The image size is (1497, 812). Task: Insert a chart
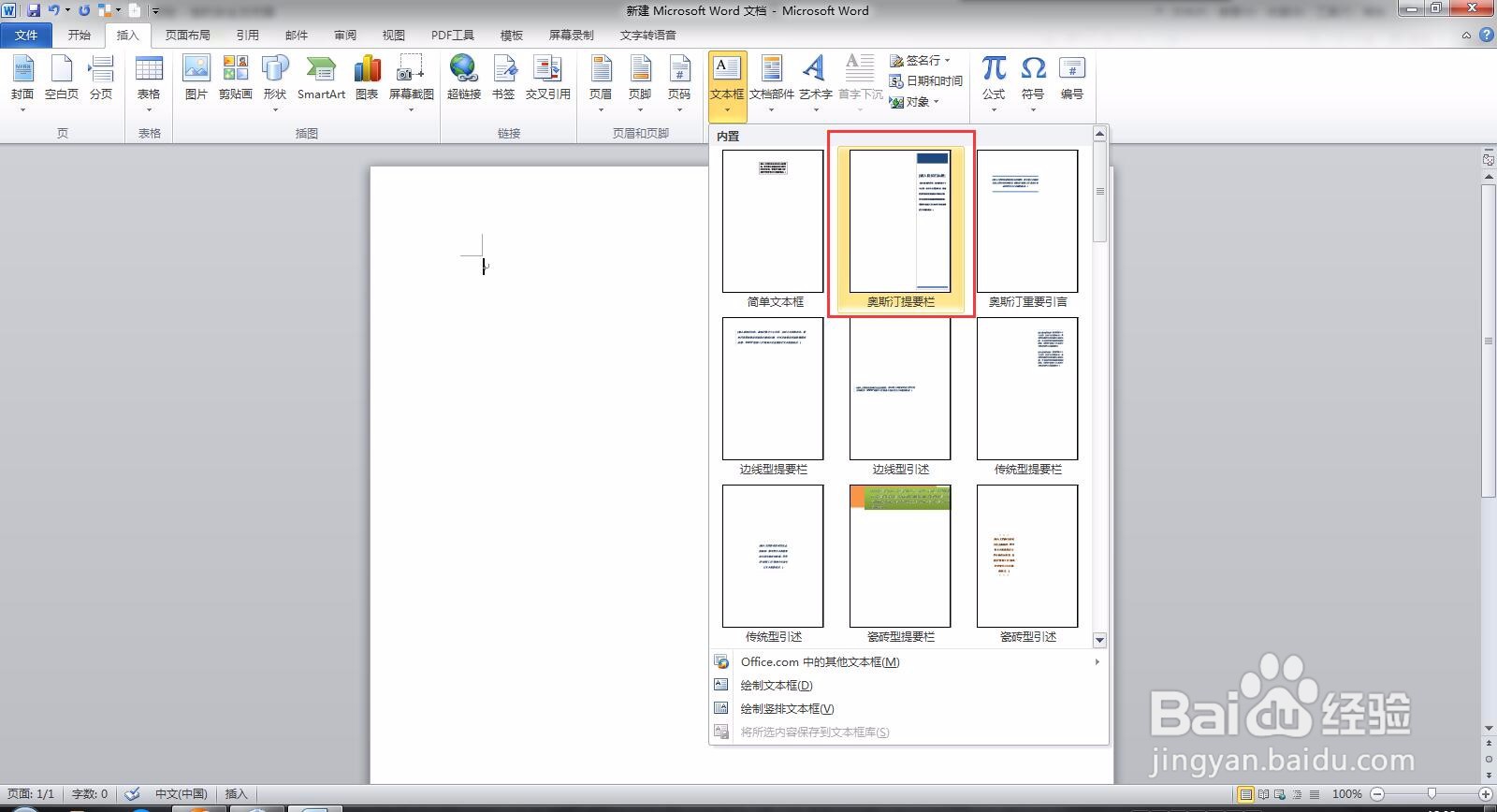pyautogui.click(x=367, y=79)
